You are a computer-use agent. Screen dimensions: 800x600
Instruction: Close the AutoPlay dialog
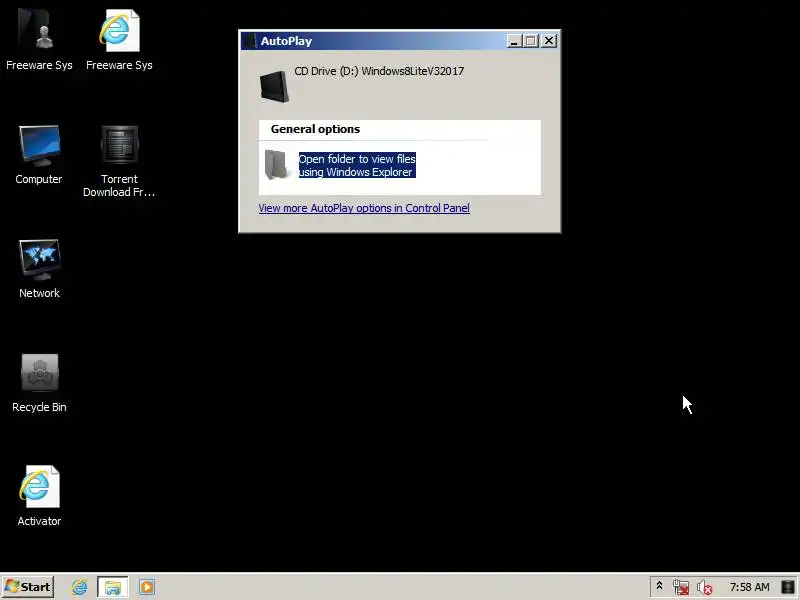(x=548, y=41)
